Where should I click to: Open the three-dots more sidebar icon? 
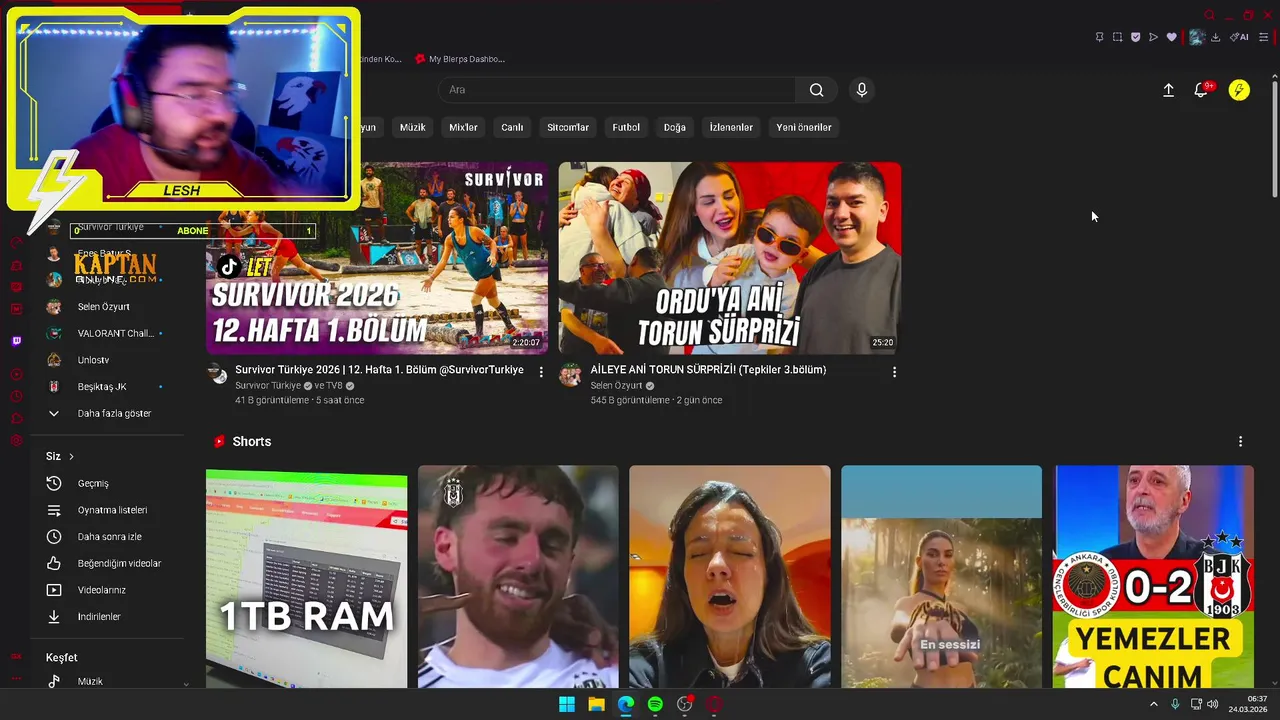tap(16, 679)
